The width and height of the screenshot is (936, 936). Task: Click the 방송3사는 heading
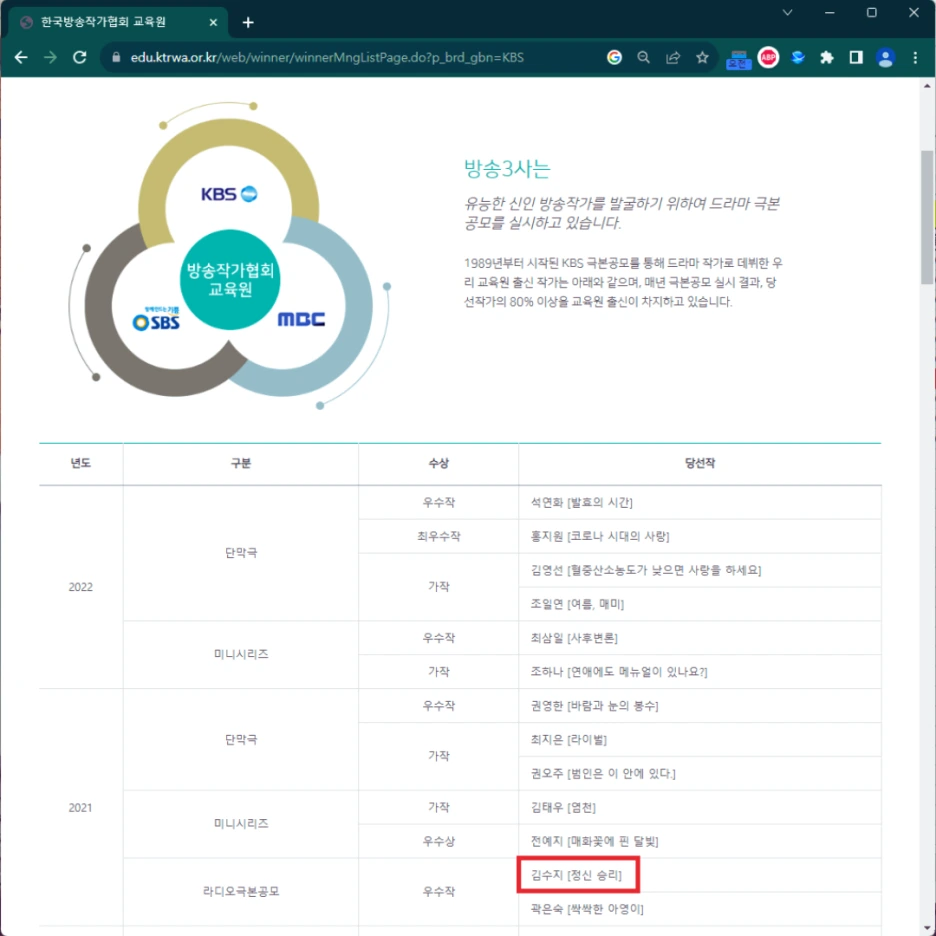(507, 168)
